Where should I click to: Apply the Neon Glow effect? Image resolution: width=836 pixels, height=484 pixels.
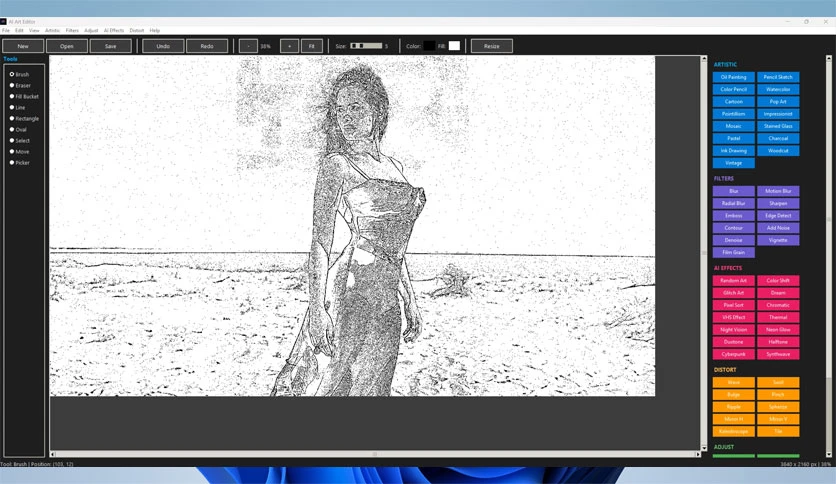[778, 329]
